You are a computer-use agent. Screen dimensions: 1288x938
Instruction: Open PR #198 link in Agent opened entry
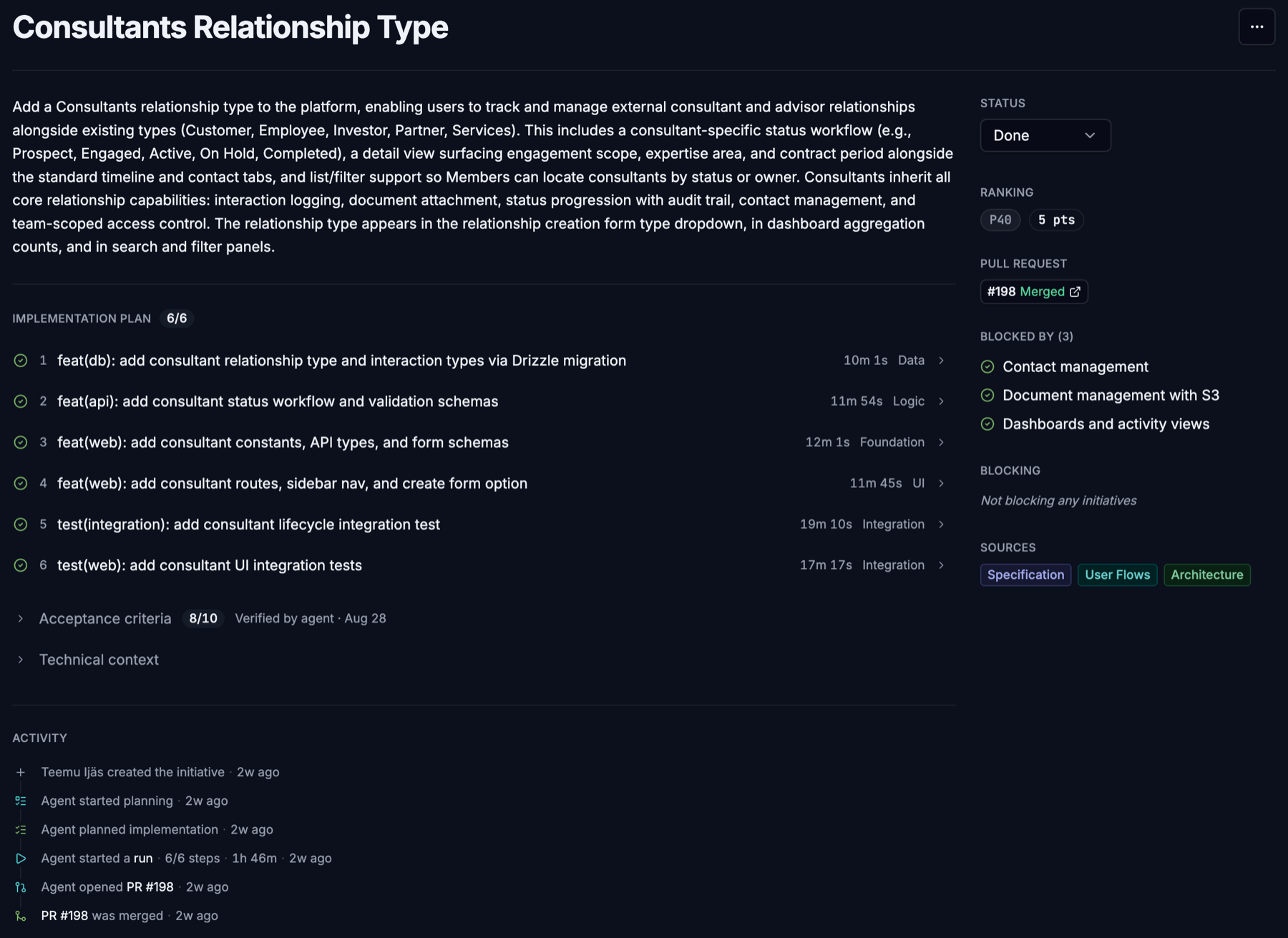pyautogui.click(x=150, y=886)
